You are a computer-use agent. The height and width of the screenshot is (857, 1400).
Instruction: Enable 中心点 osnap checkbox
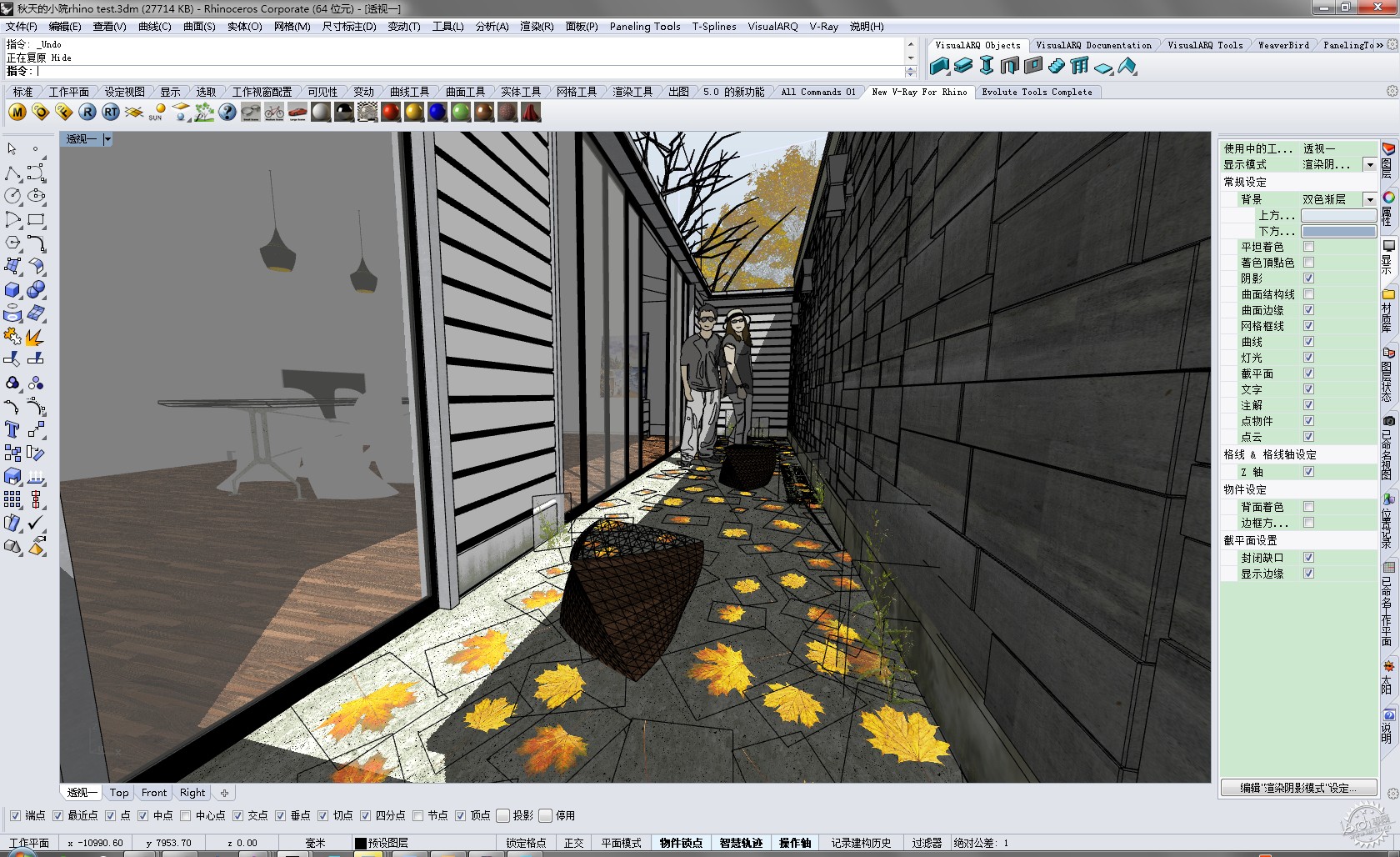coord(185,815)
